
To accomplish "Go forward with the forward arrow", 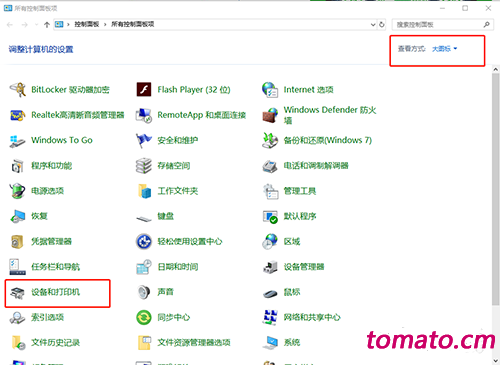I will point(24,24).
